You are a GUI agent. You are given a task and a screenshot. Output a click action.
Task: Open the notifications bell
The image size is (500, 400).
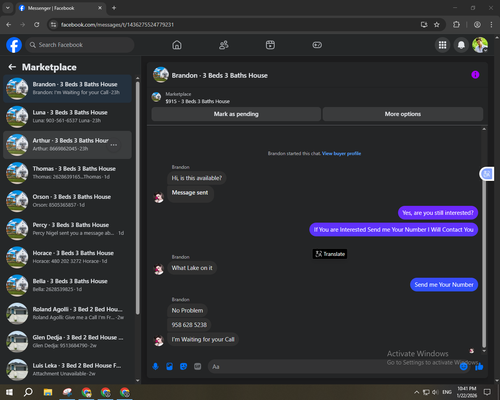461,45
